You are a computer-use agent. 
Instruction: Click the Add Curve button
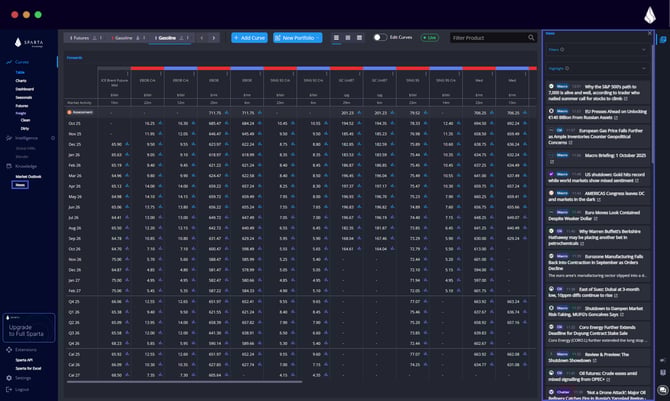point(248,38)
